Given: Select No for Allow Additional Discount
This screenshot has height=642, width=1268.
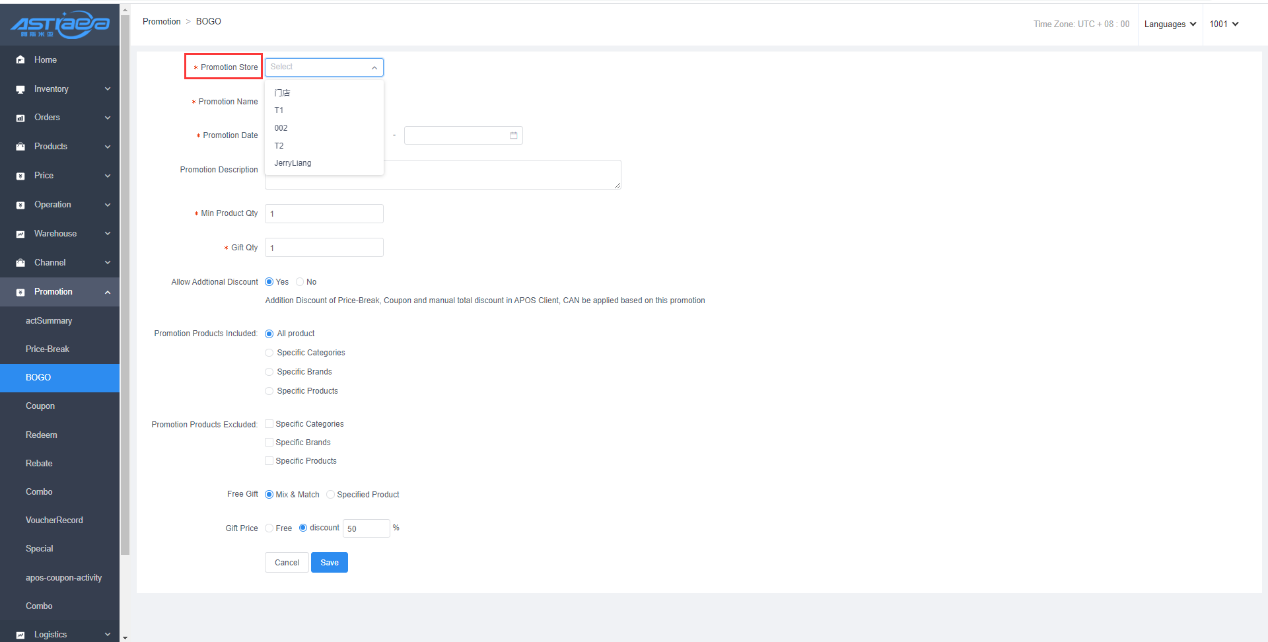Looking at the screenshot, I should pyautogui.click(x=301, y=282).
